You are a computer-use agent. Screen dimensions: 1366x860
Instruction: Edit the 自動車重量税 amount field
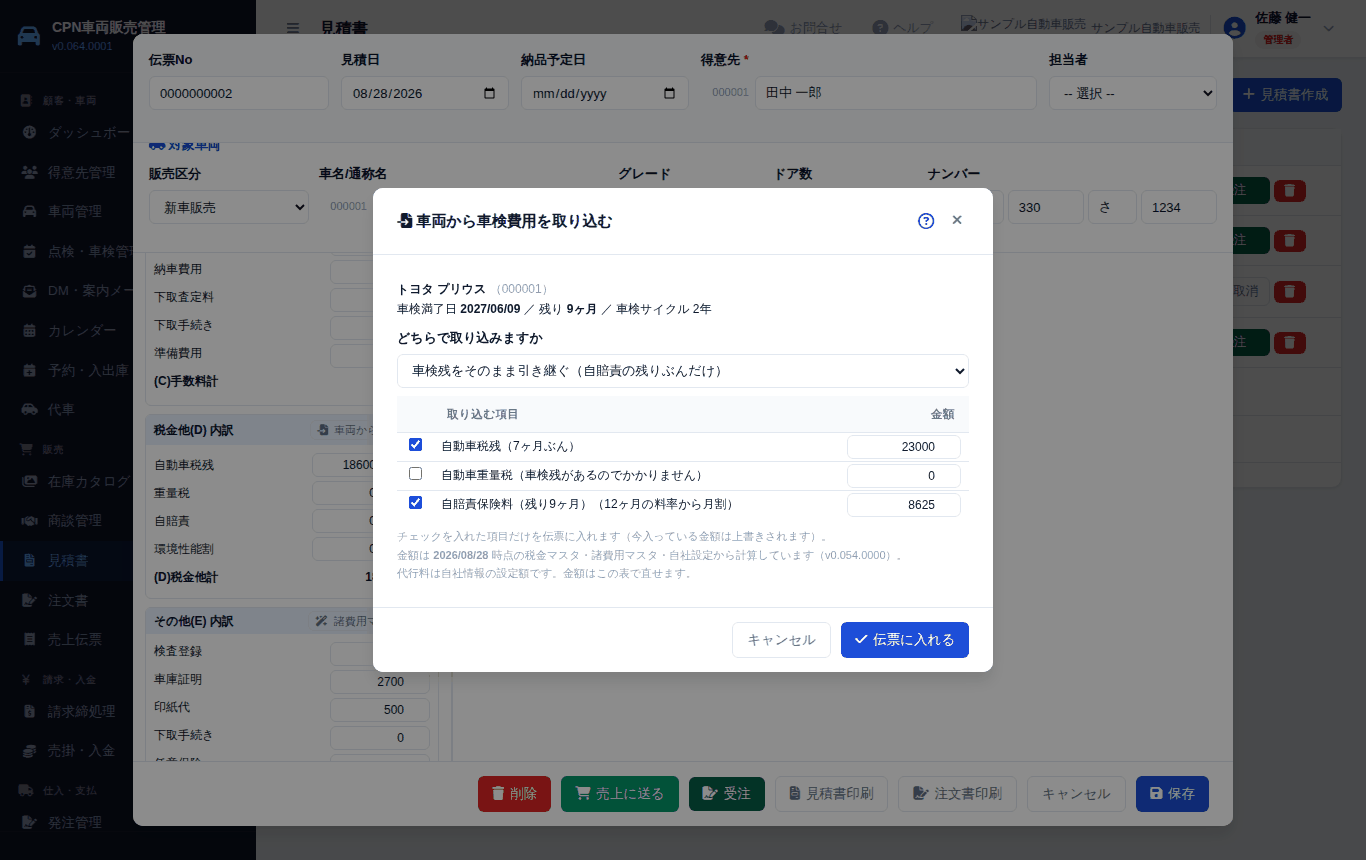[904, 476]
